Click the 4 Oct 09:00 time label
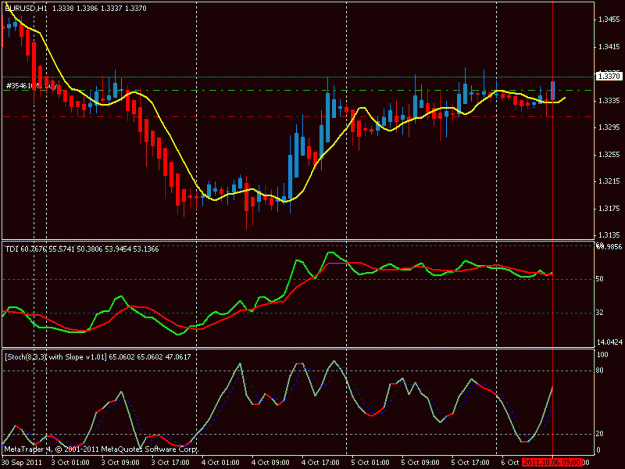The width and height of the screenshot is (625, 469). (x=270, y=463)
